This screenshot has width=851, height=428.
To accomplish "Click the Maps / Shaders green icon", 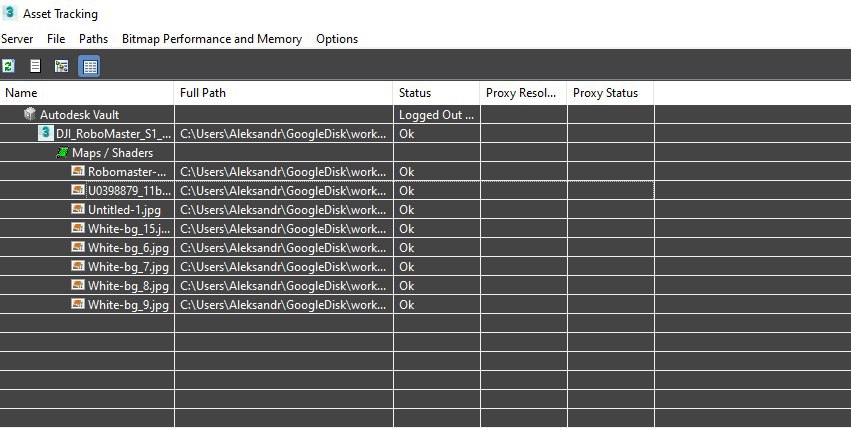I will (63, 152).
